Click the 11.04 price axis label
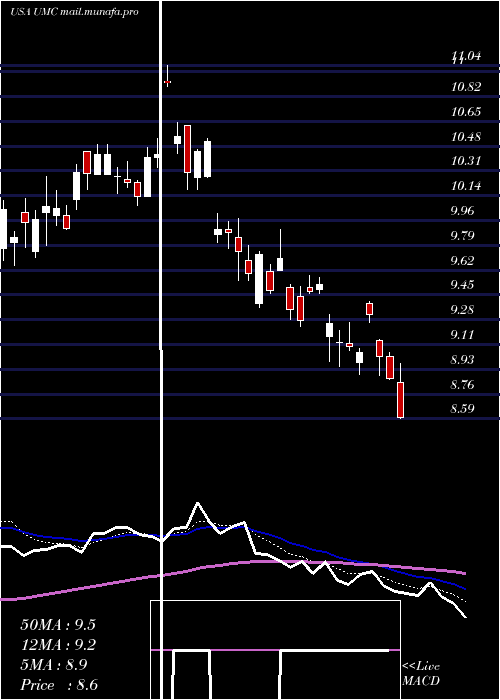This screenshot has width=500, height=700. point(466,57)
